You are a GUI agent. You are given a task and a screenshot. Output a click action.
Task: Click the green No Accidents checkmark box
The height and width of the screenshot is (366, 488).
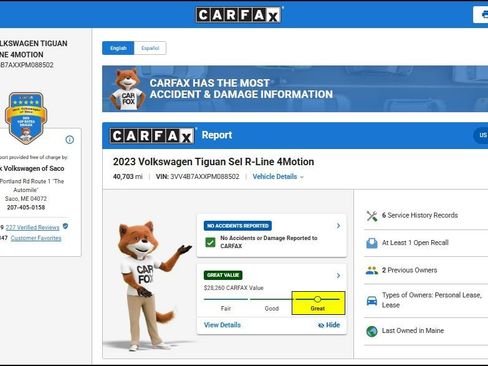[210, 242]
